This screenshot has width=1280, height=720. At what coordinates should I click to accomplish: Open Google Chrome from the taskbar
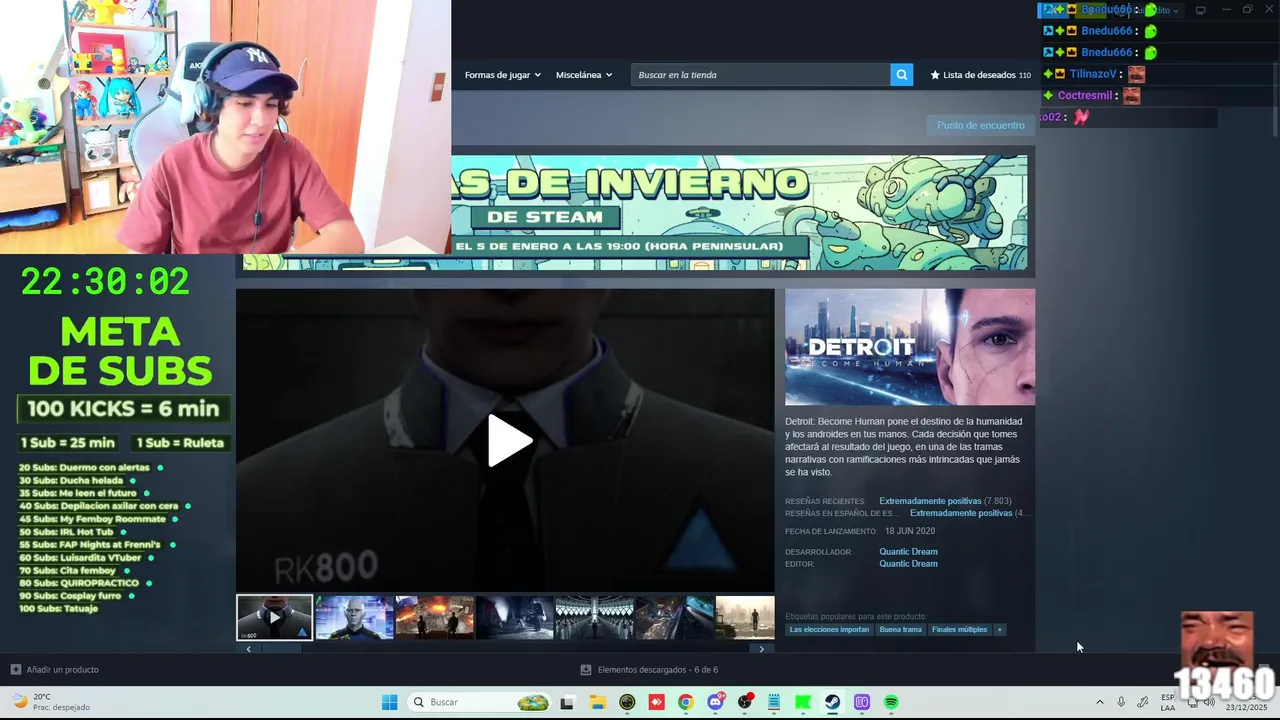click(685, 702)
